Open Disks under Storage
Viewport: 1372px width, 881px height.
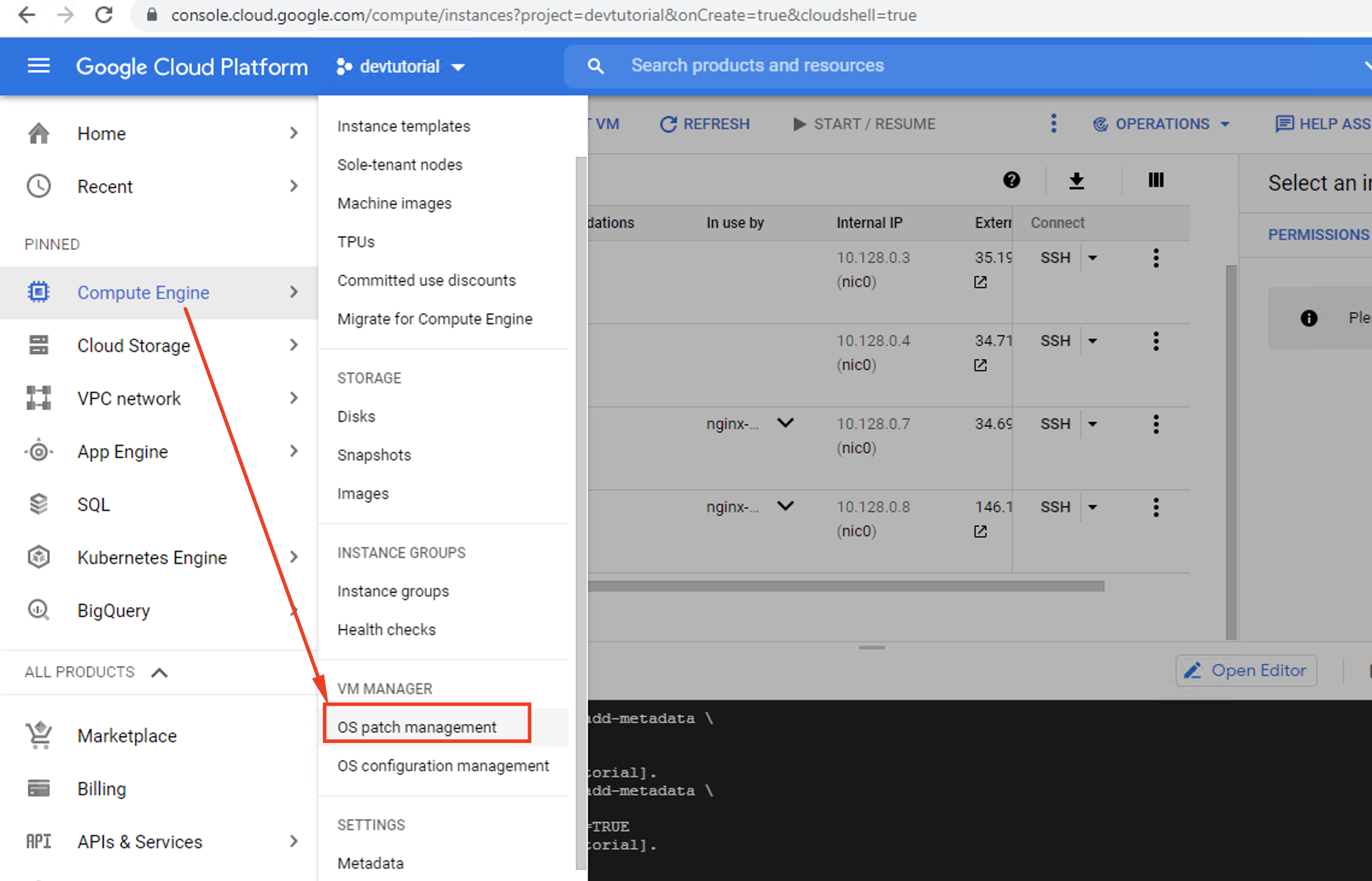[x=356, y=416]
